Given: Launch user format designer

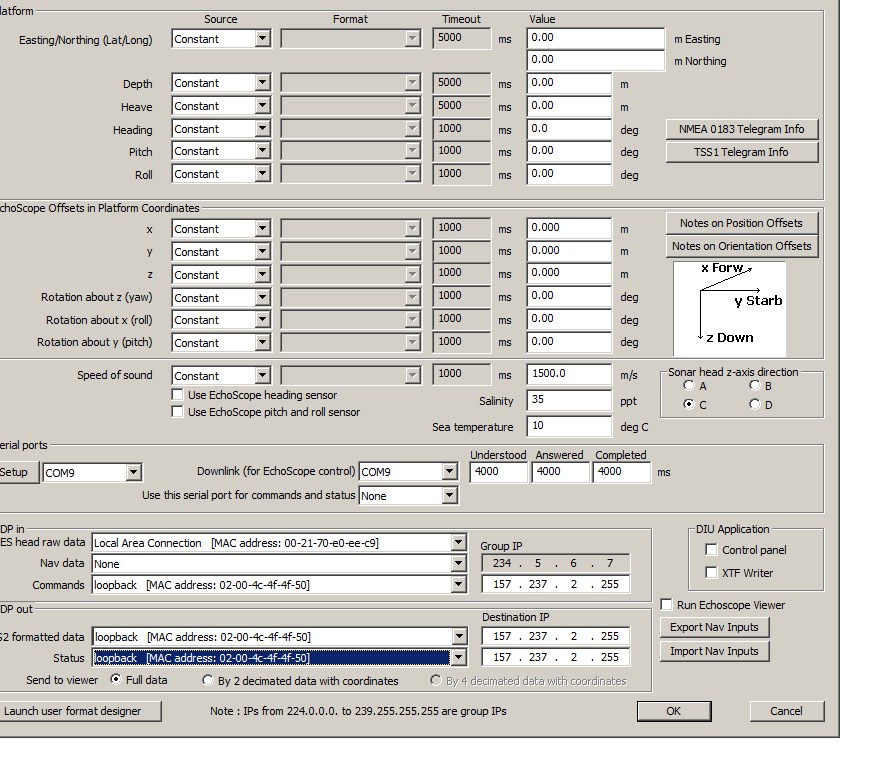Looking at the screenshot, I should [x=71, y=711].
